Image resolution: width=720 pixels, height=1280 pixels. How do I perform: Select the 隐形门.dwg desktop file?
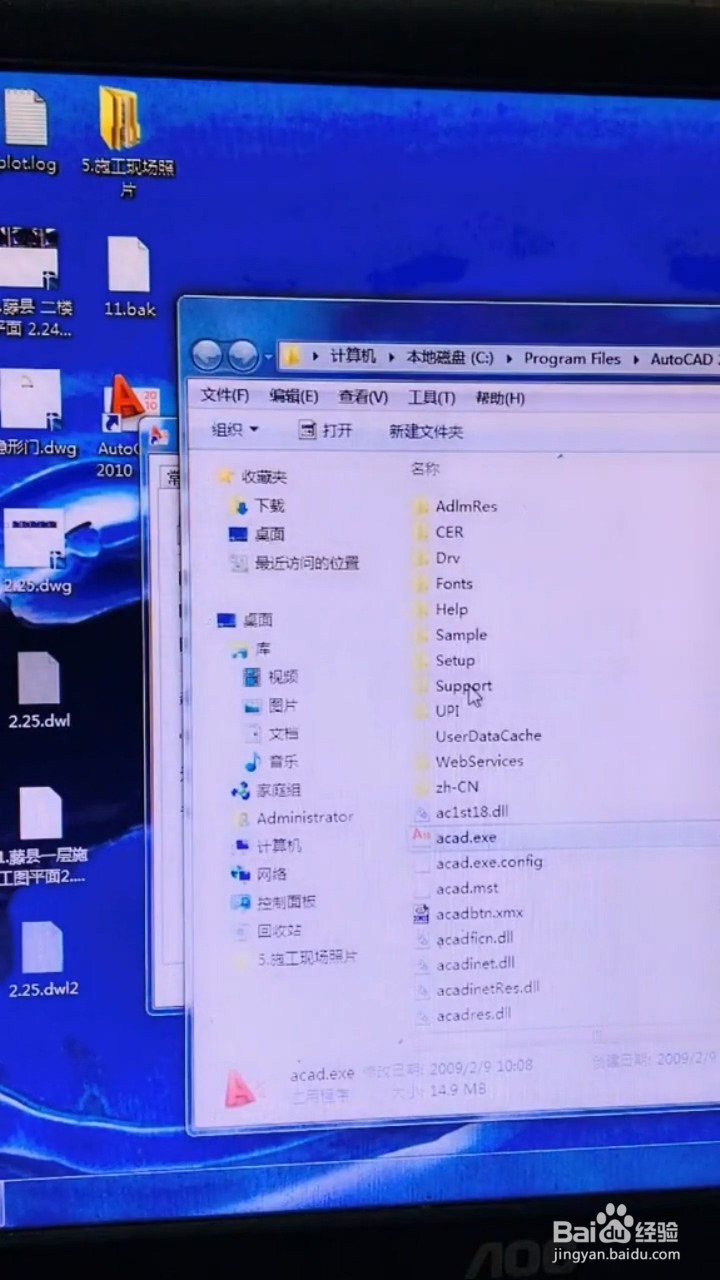click(x=35, y=415)
